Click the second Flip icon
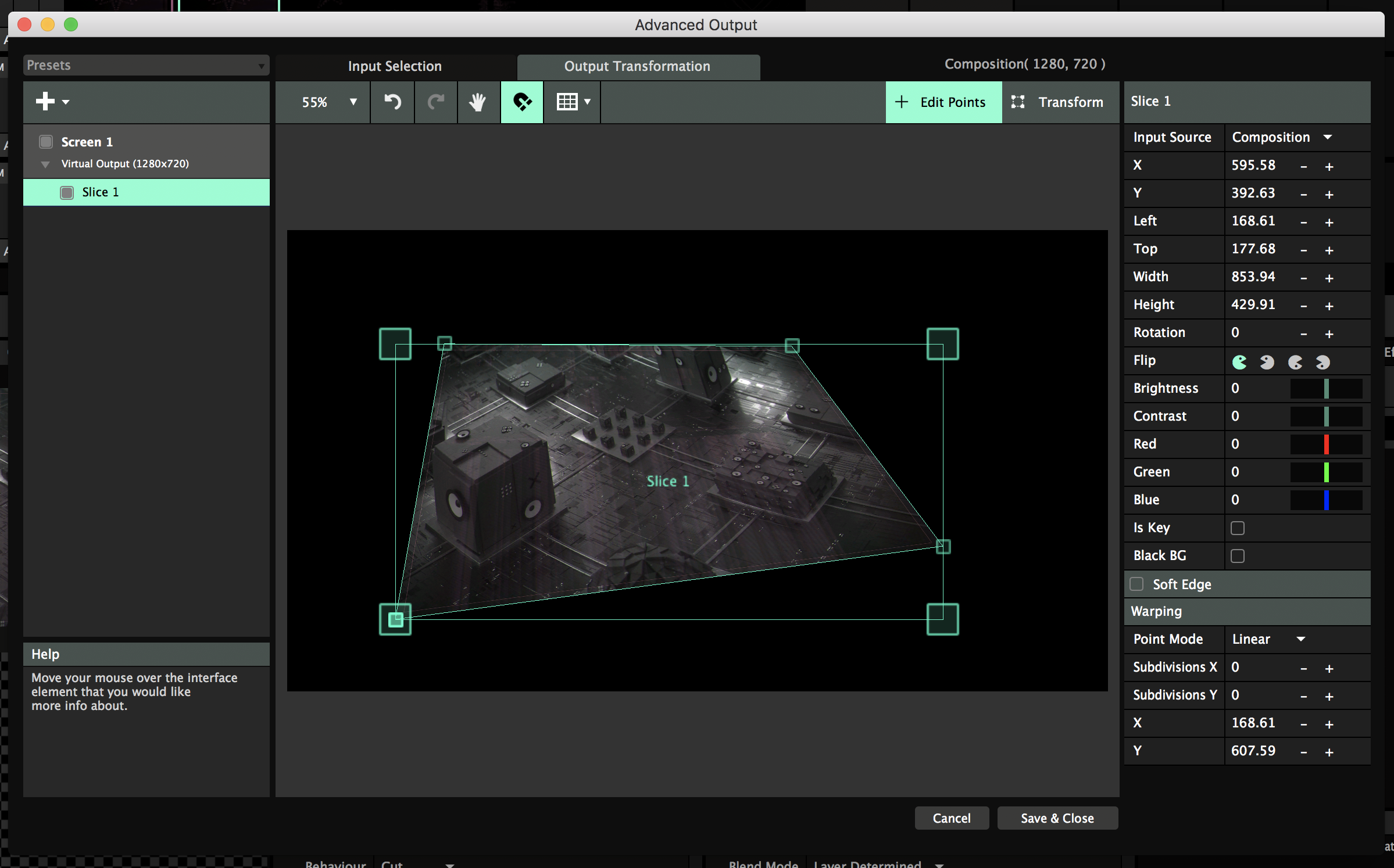Viewport: 1394px width, 868px height. point(1267,363)
